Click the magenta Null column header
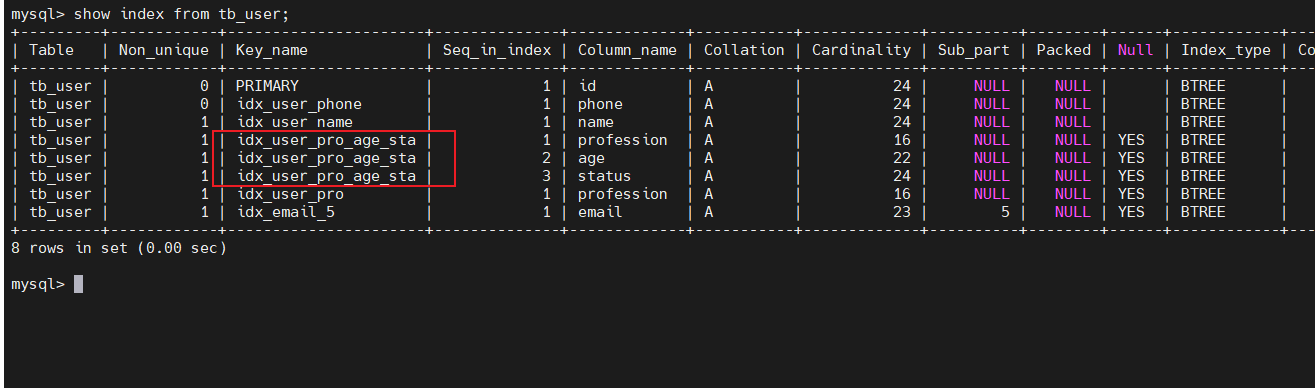1315x388 pixels. coord(1135,50)
